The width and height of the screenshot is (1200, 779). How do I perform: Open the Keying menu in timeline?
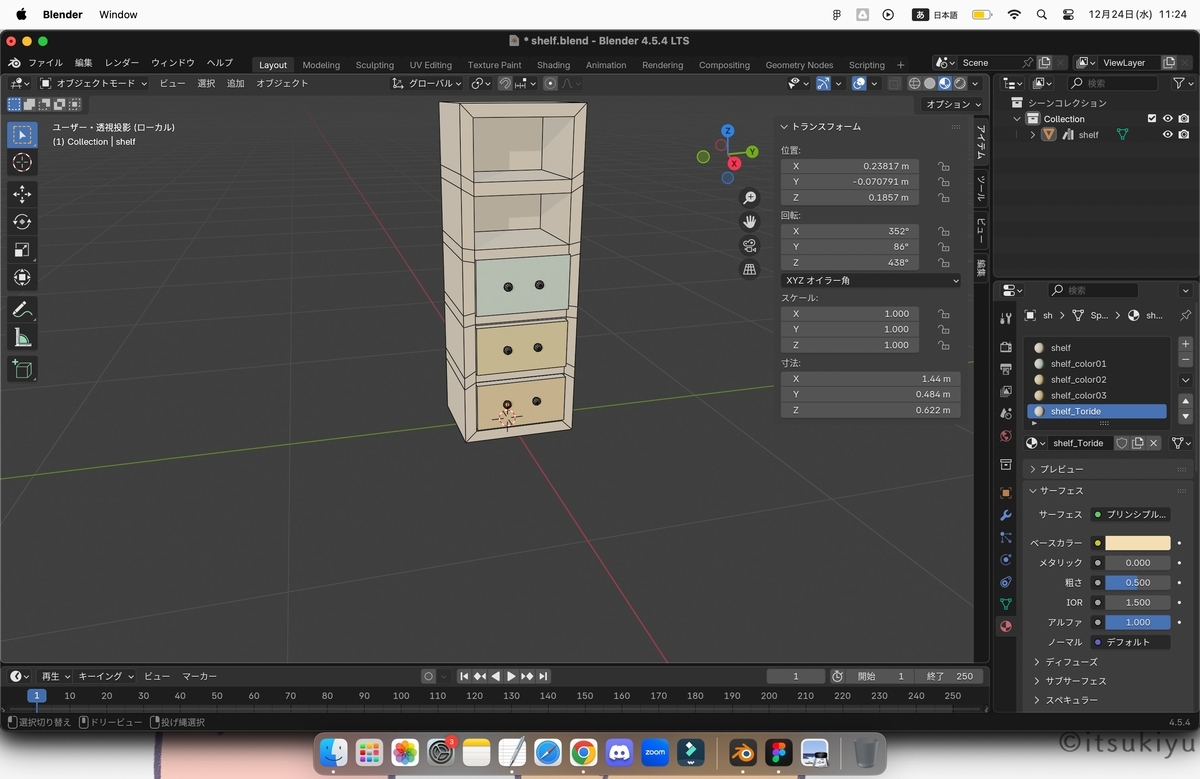pos(105,677)
